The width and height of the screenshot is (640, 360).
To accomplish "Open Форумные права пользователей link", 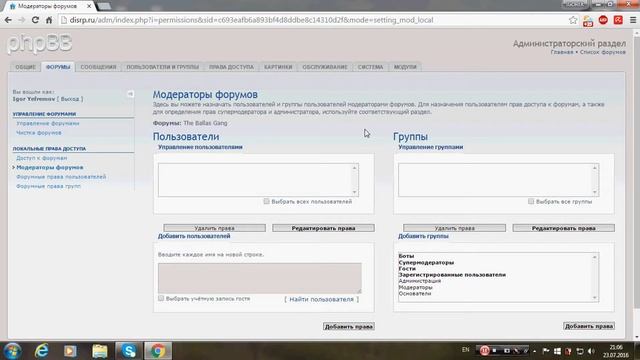I will point(61,177).
